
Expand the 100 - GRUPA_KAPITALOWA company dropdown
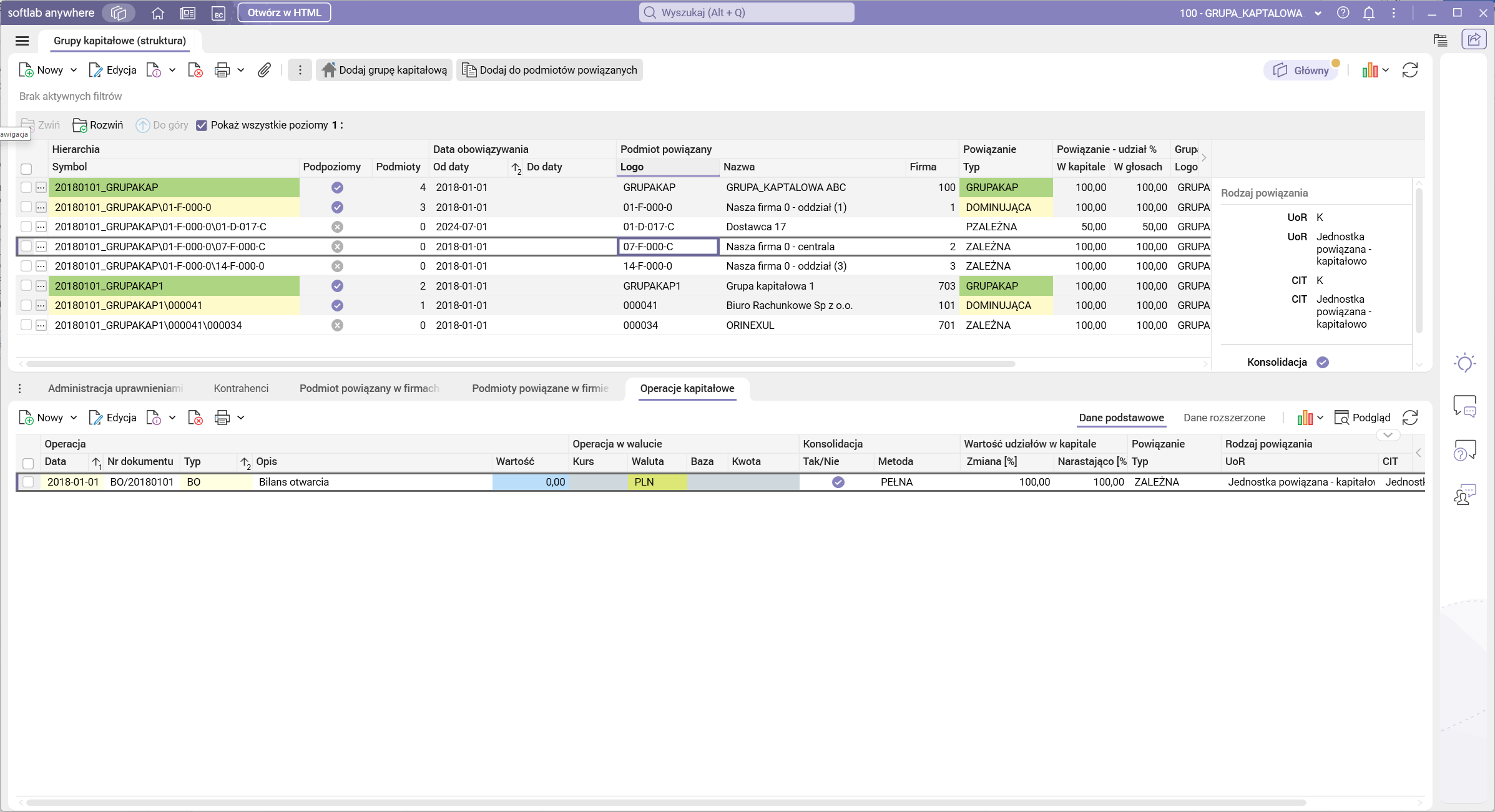tap(1318, 13)
